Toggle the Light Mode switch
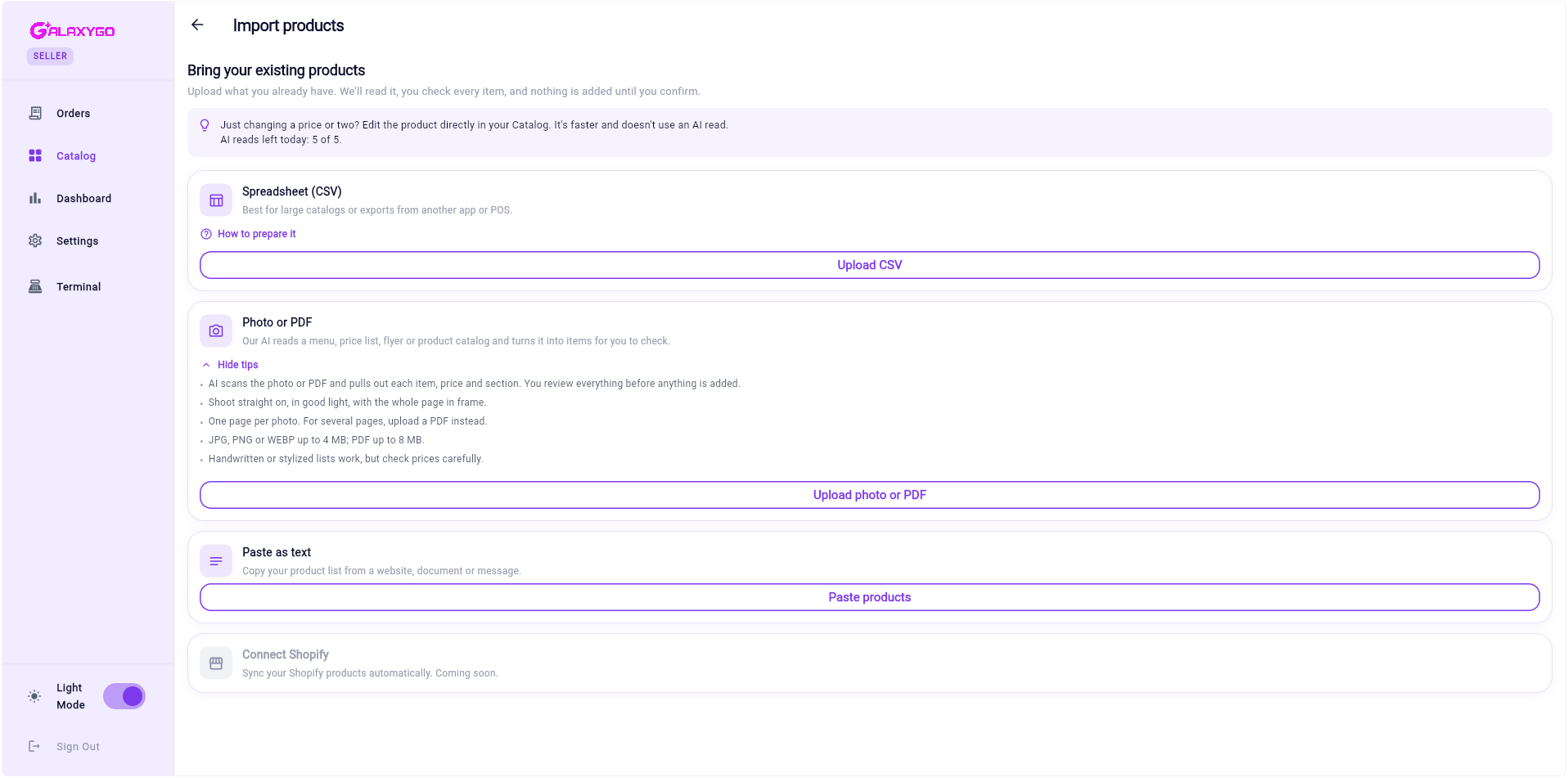The height and width of the screenshot is (778, 1568). (124, 696)
